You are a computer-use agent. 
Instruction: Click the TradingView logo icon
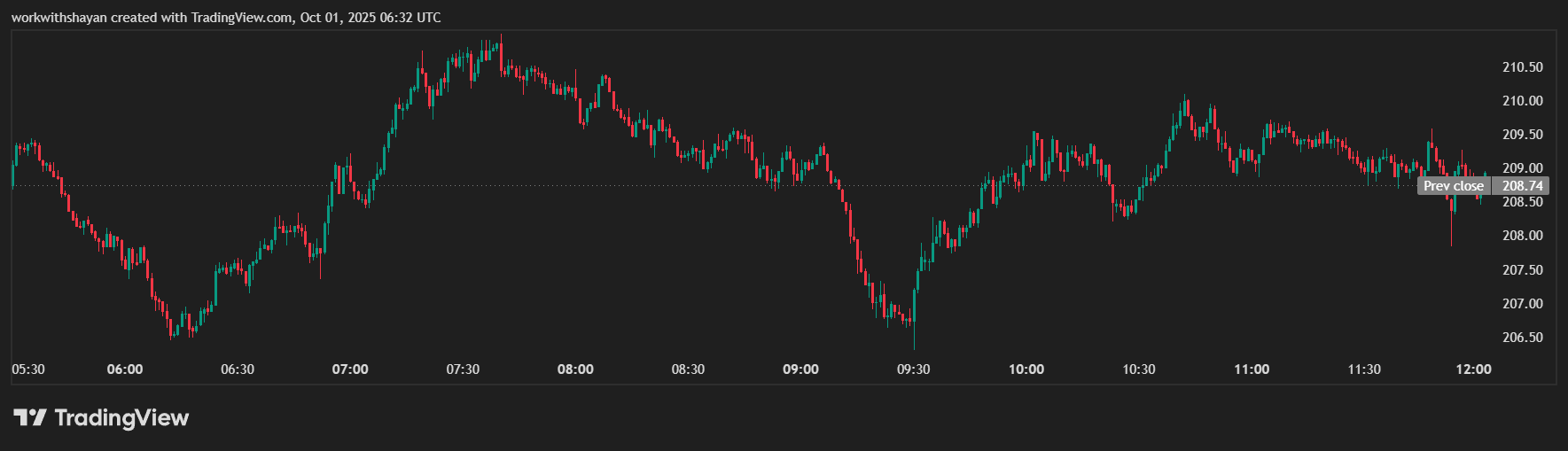pos(29,417)
